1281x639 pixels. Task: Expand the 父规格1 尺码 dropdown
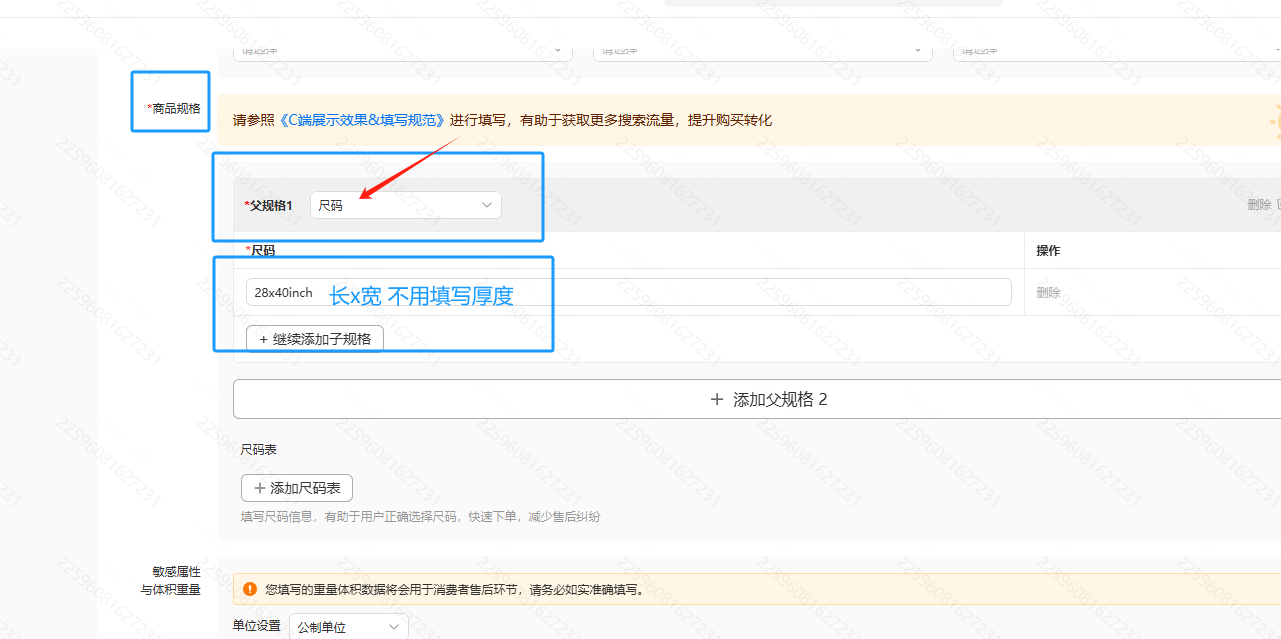(x=405, y=205)
